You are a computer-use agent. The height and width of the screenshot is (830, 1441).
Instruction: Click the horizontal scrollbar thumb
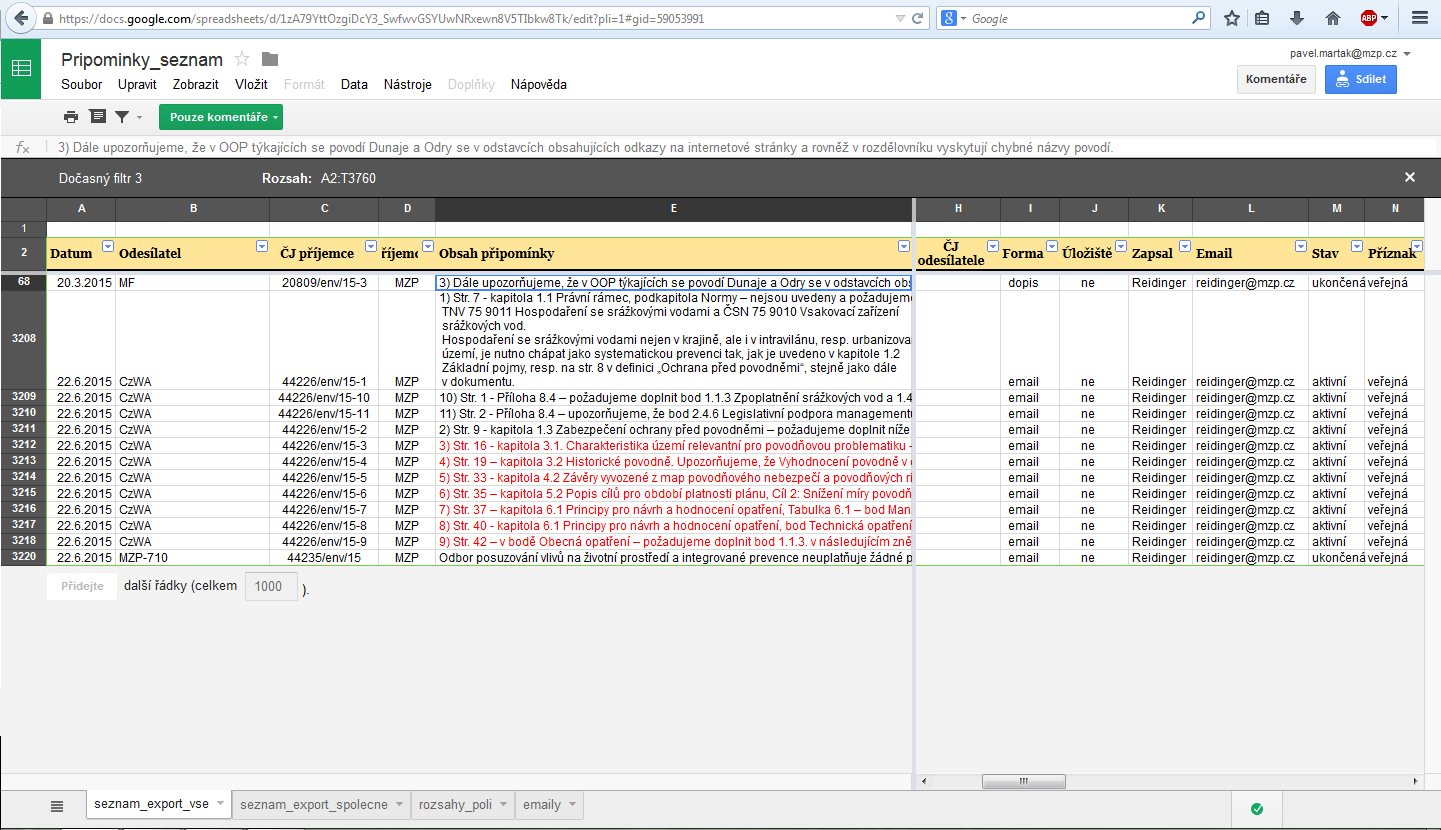[1023, 782]
